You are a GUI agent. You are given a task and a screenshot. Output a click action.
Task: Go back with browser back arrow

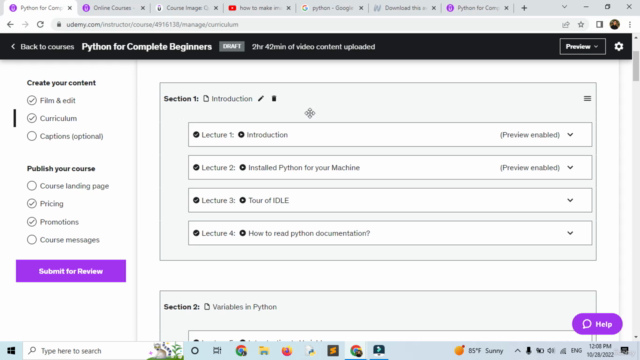[x=10, y=24]
